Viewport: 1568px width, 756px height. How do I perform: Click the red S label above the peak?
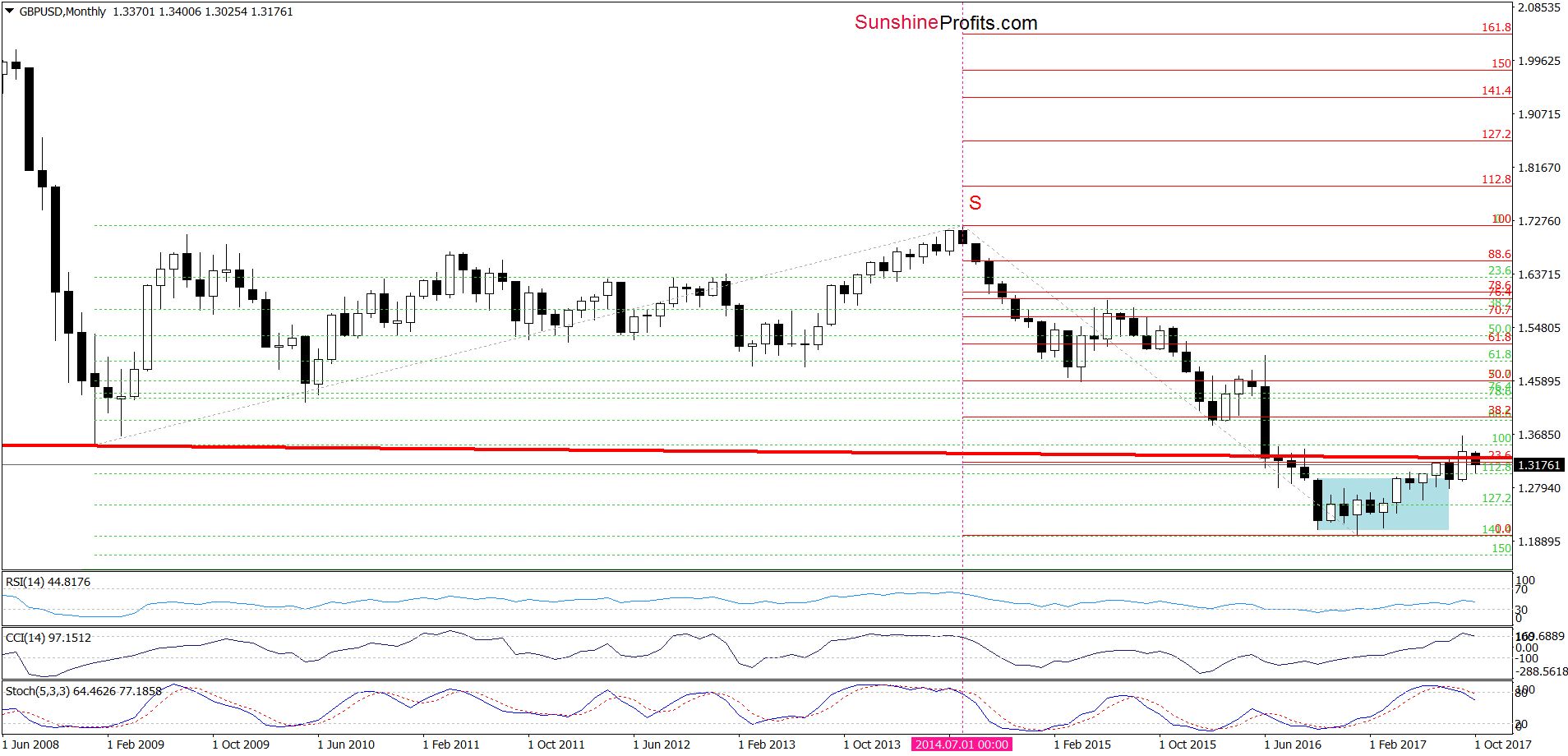pyautogui.click(x=975, y=203)
